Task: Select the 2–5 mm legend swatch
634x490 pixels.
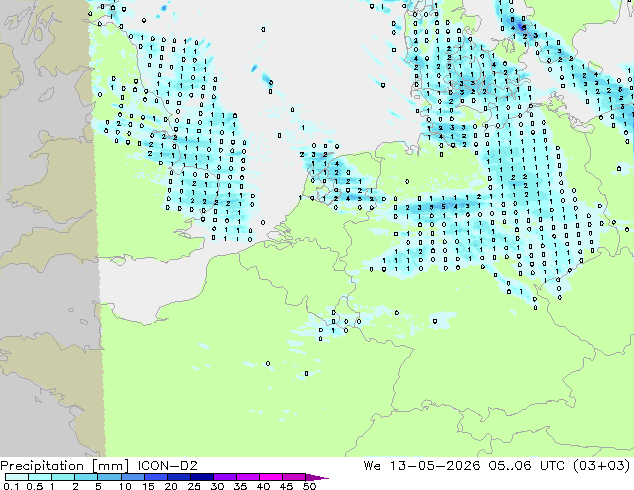Action: point(86,477)
